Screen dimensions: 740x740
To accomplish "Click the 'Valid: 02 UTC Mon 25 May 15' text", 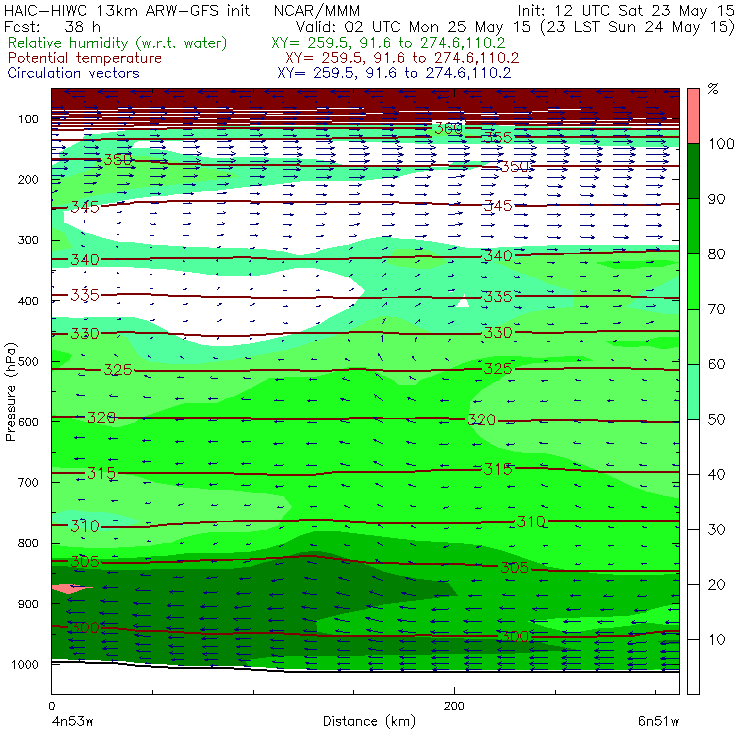I will point(413,26).
